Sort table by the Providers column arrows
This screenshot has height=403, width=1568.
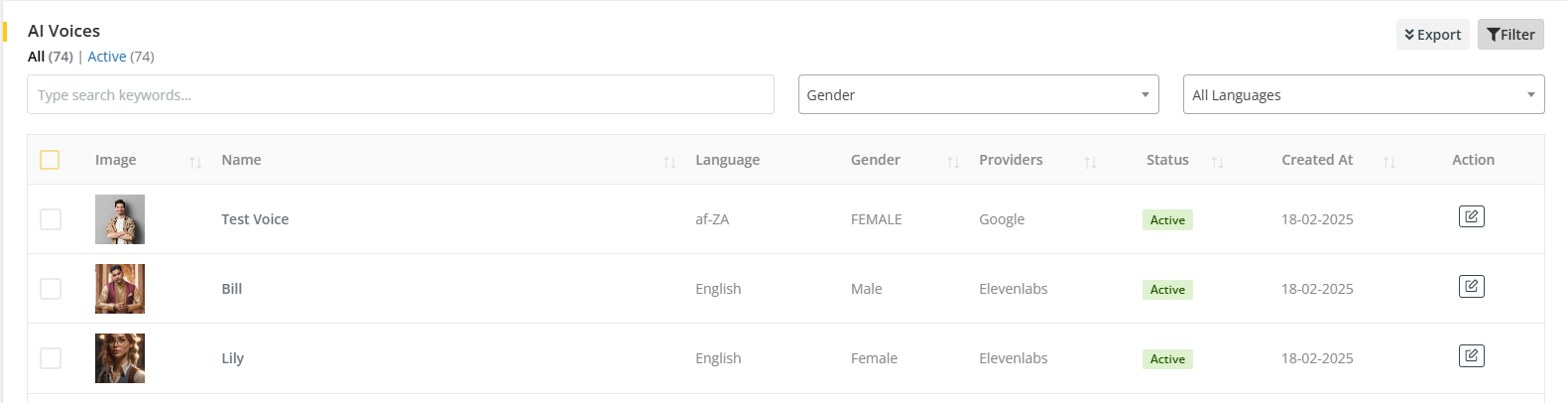(x=1090, y=162)
